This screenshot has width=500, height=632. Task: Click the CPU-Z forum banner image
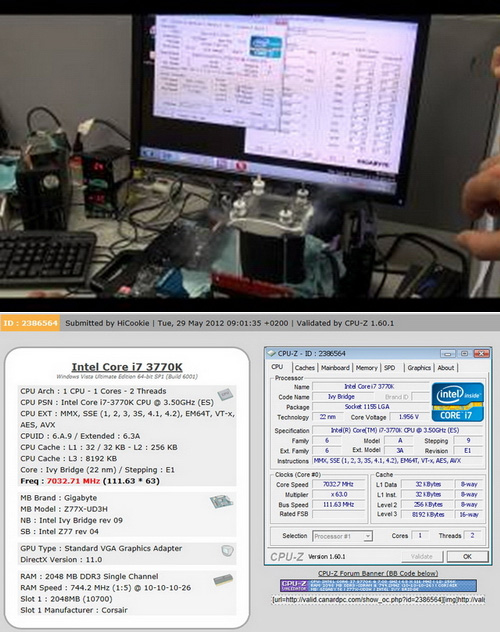coord(378,585)
